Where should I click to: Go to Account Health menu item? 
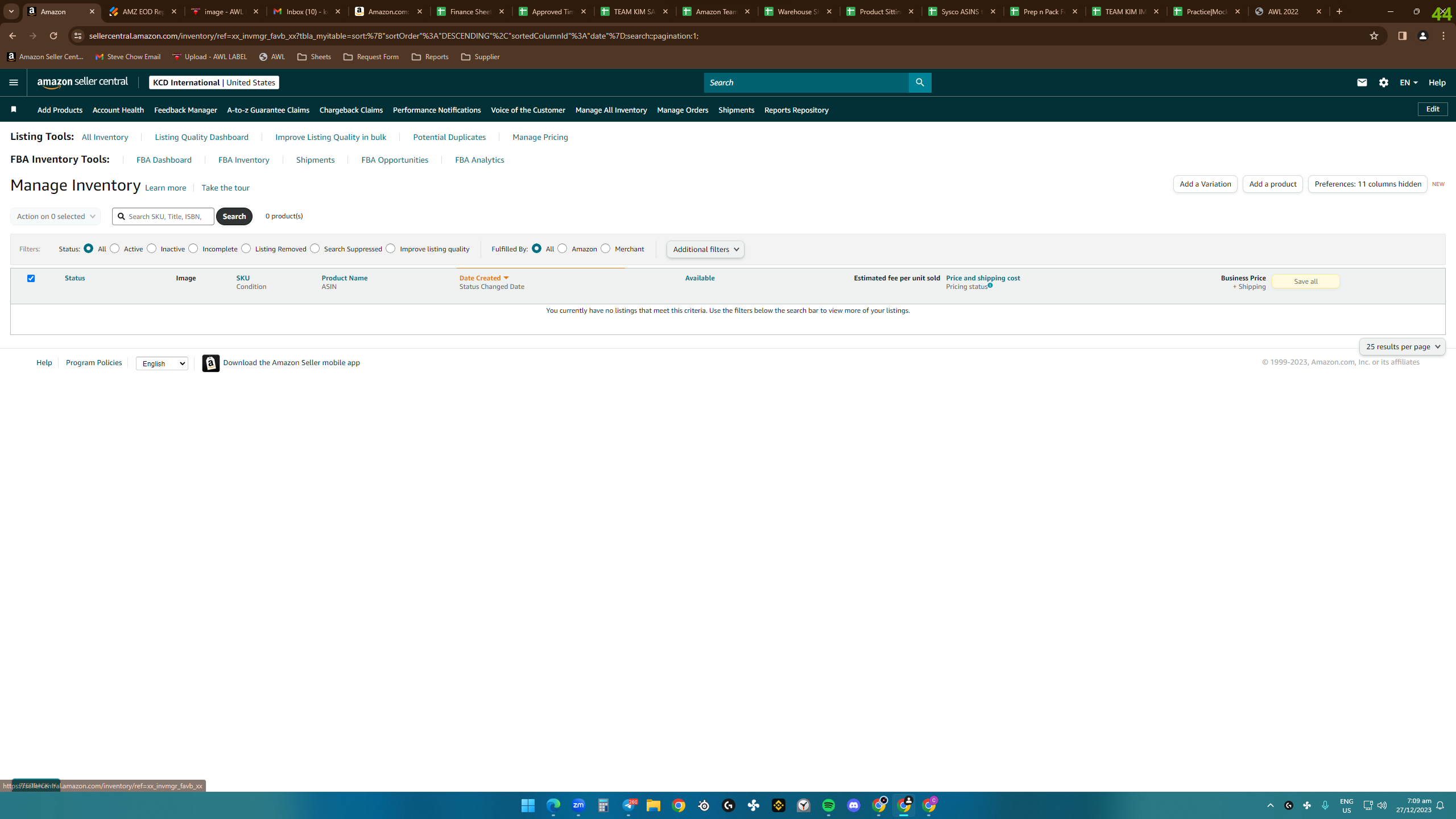coord(118,110)
